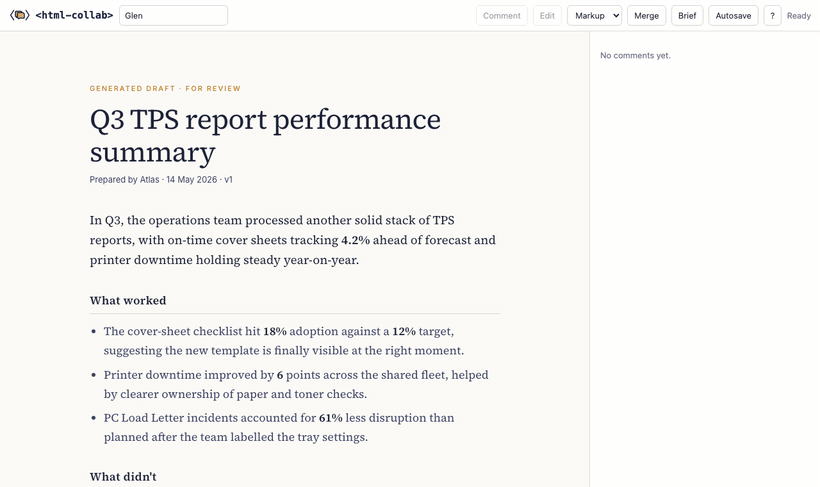Viewport: 820px width, 487px height.
Task: Click the cover-sheet checklist bullet
Action: 284,341
